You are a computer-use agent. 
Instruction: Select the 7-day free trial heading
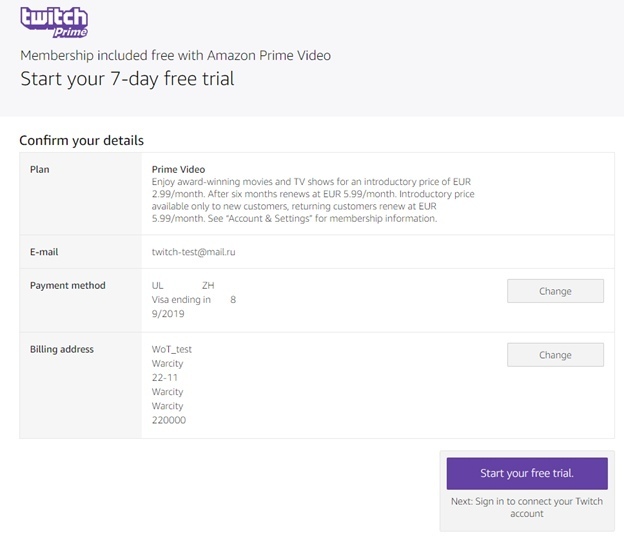(x=127, y=78)
